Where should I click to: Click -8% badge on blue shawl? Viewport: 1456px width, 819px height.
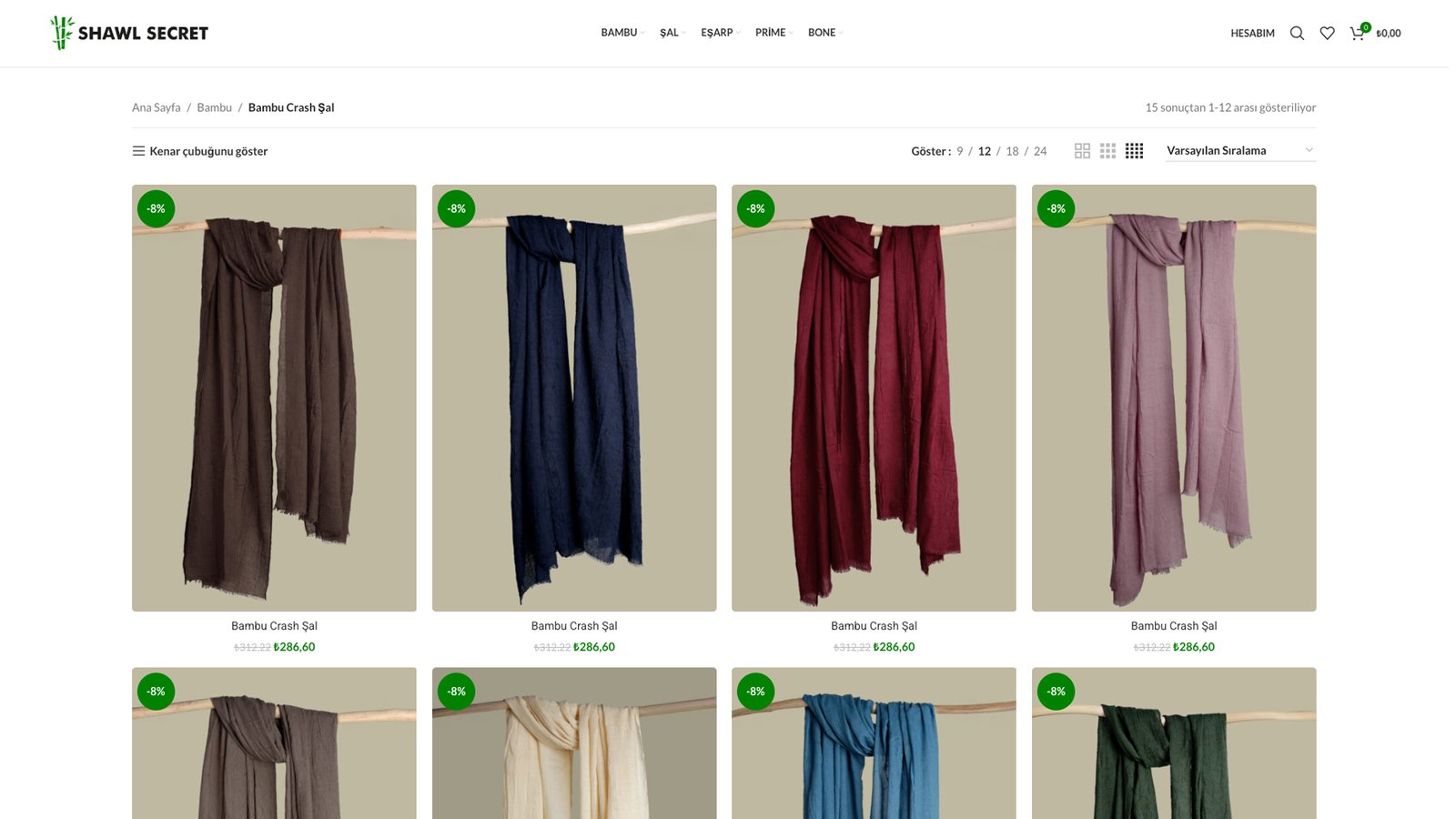click(x=756, y=692)
